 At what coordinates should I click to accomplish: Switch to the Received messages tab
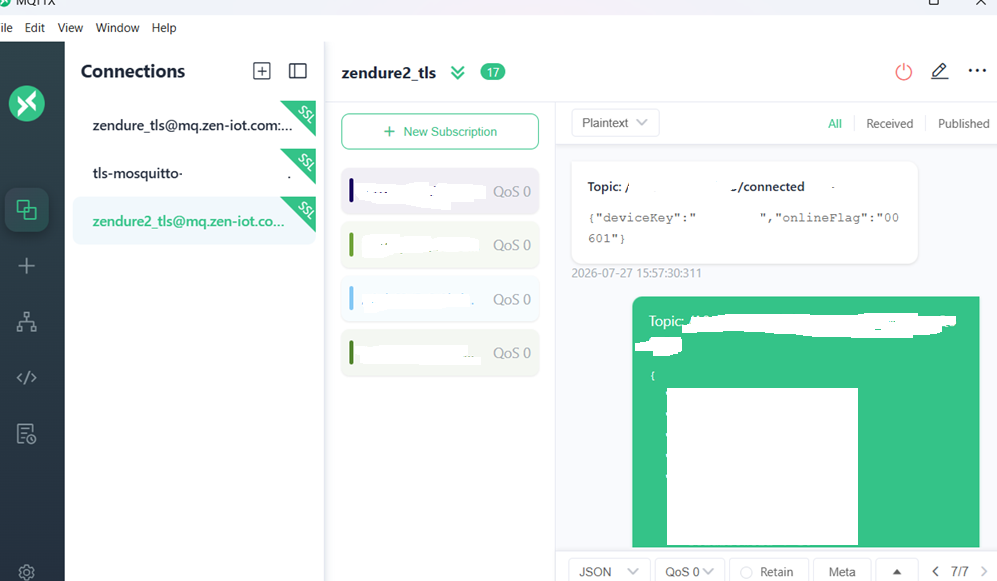[889, 123]
